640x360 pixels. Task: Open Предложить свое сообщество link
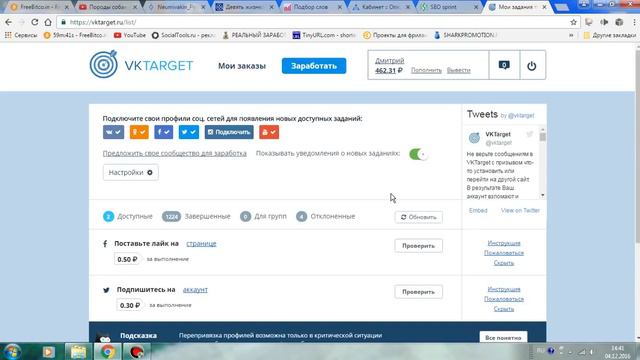(x=175, y=153)
